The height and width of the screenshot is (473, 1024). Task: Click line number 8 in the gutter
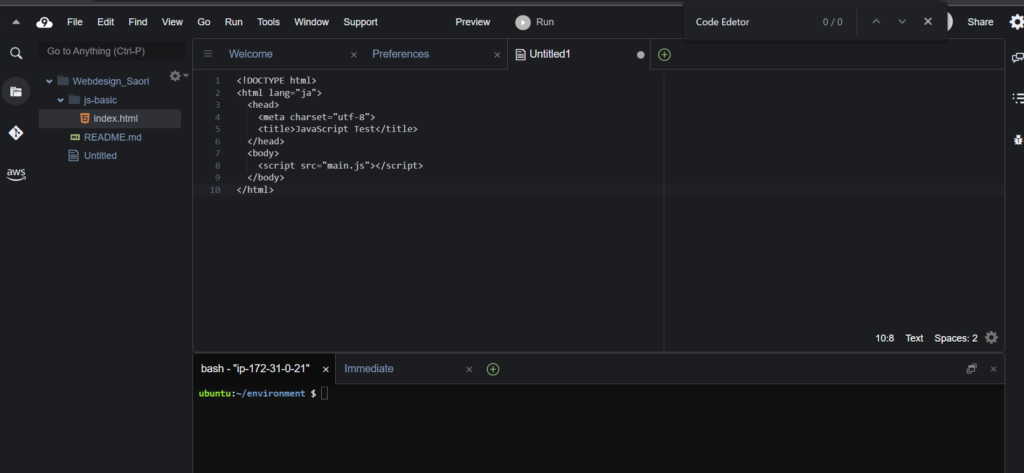tap(217, 165)
